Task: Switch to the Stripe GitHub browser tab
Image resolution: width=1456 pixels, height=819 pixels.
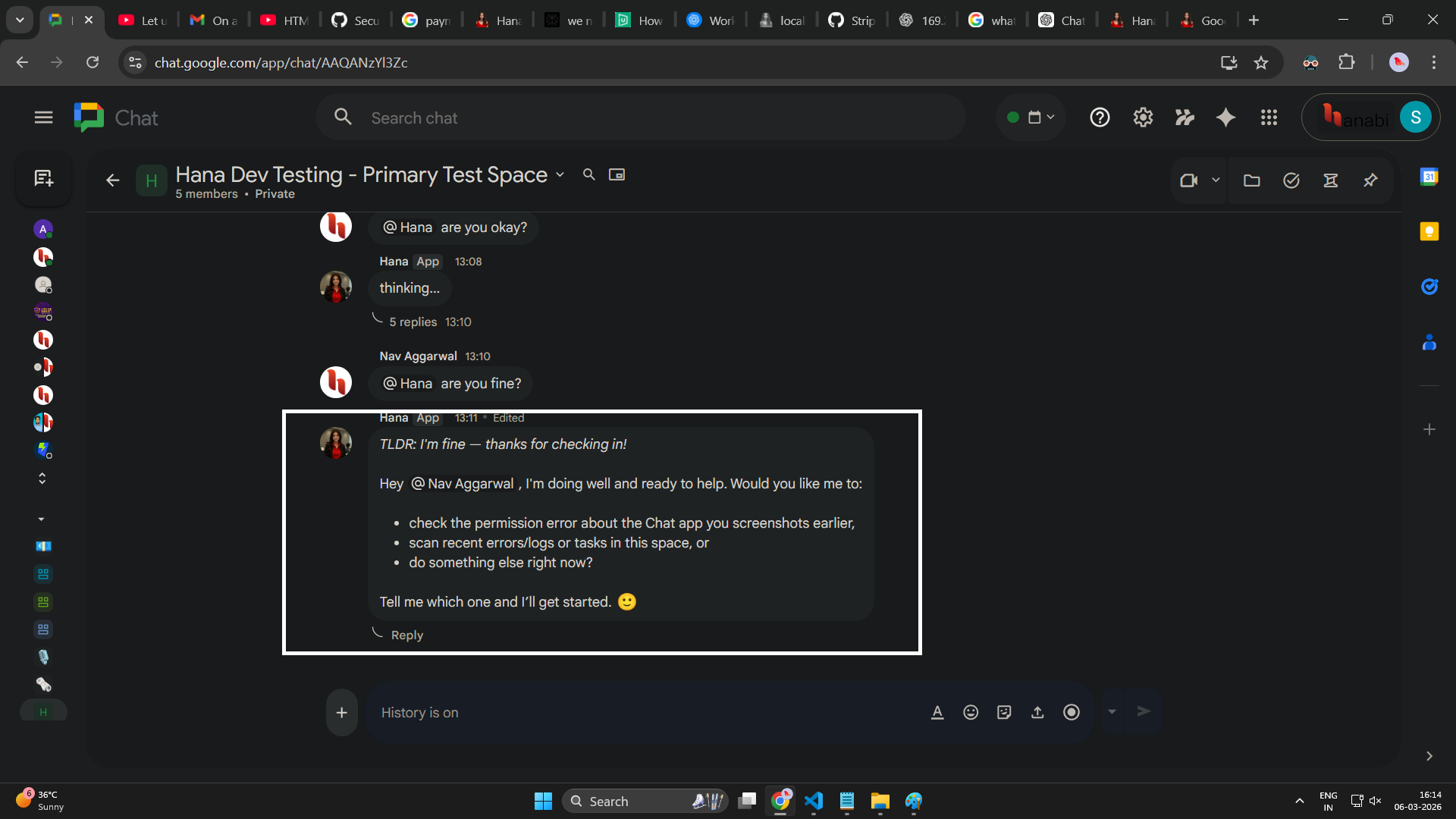Action: tap(851, 20)
